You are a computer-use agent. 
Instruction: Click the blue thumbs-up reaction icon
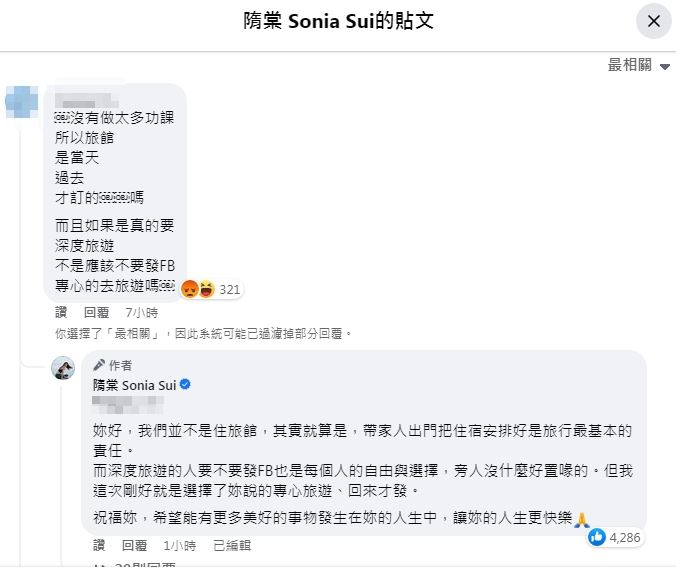click(597, 537)
